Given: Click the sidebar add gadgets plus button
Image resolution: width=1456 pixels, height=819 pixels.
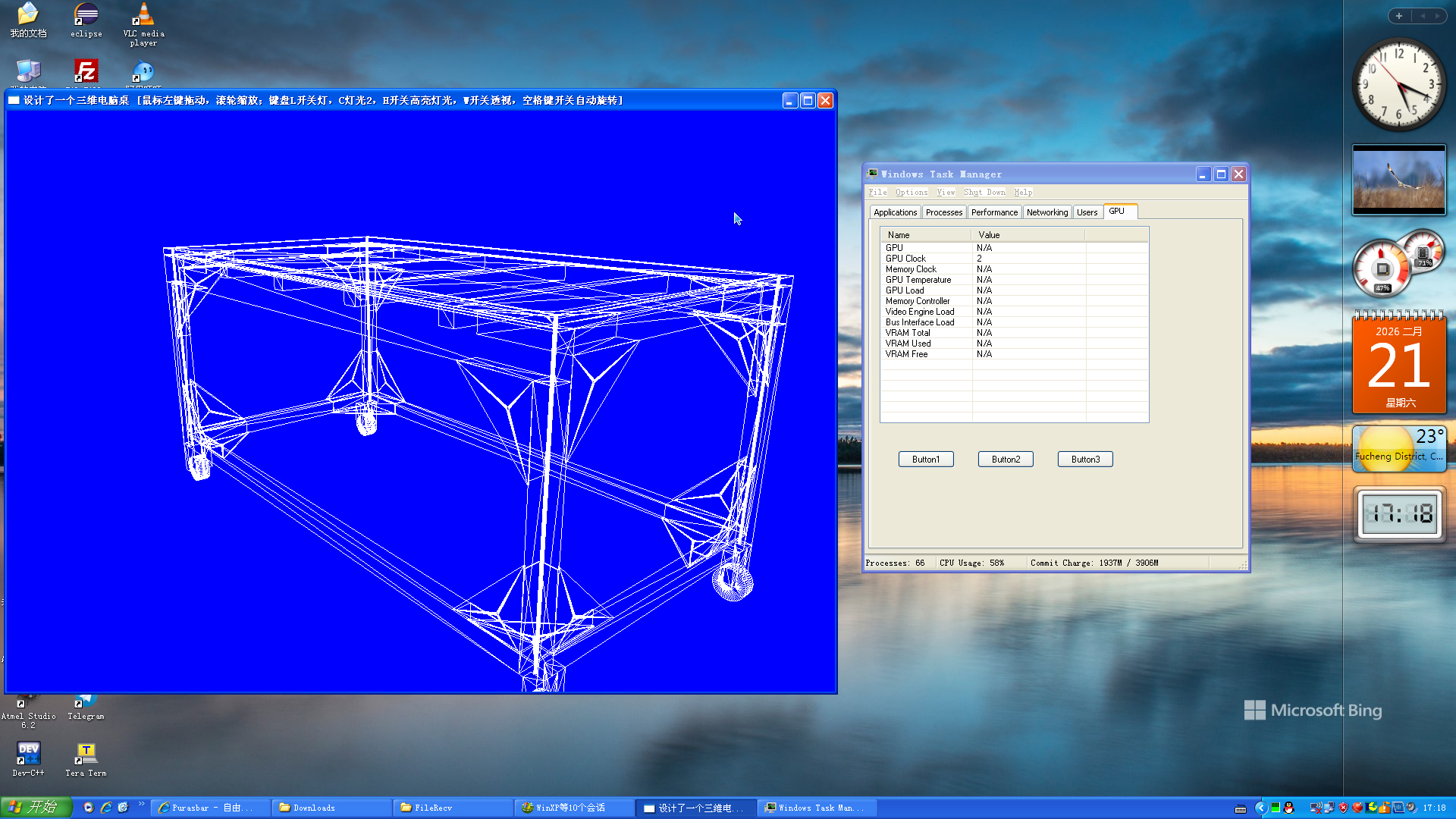Looking at the screenshot, I should click(1399, 16).
